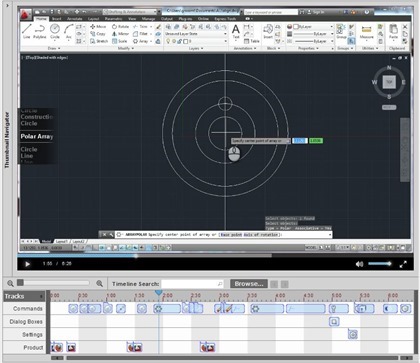420x363 pixels.
Task: Expand the Properties panel title
Action: [x=308, y=48]
